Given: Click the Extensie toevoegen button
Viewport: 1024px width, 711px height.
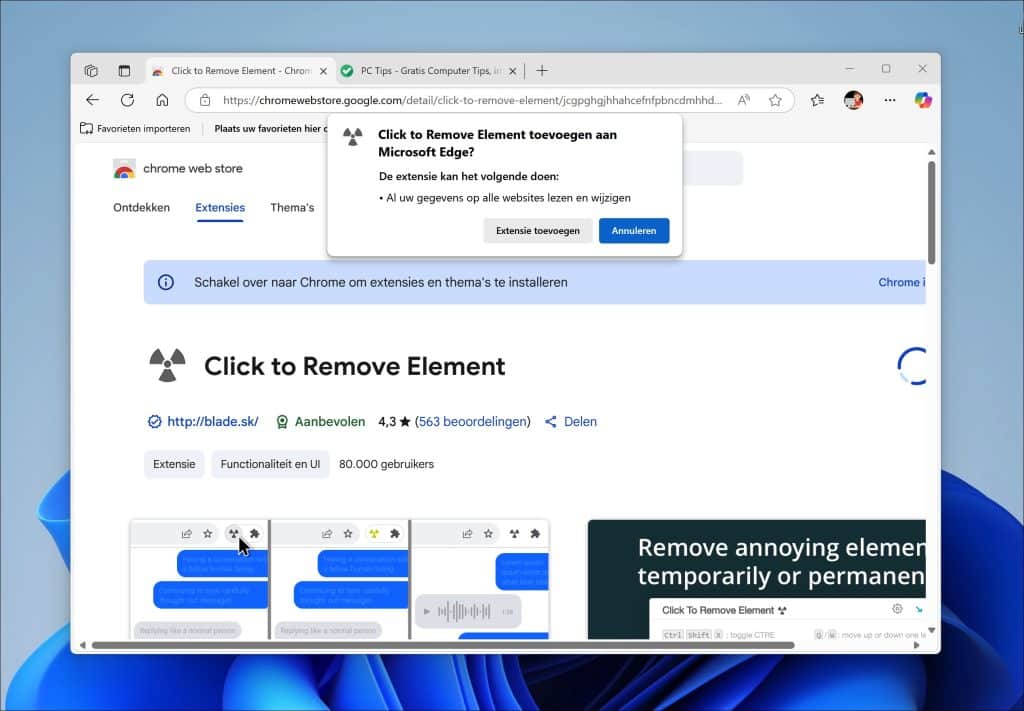Looking at the screenshot, I should pos(537,230).
